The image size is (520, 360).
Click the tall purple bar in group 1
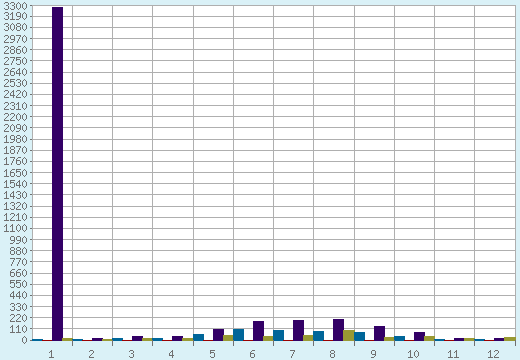pyautogui.click(x=57, y=174)
